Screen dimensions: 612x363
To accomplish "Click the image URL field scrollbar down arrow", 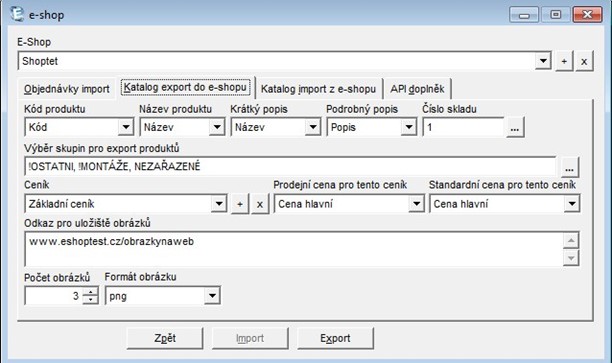I will pyautogui.click(x=571, y=258).
